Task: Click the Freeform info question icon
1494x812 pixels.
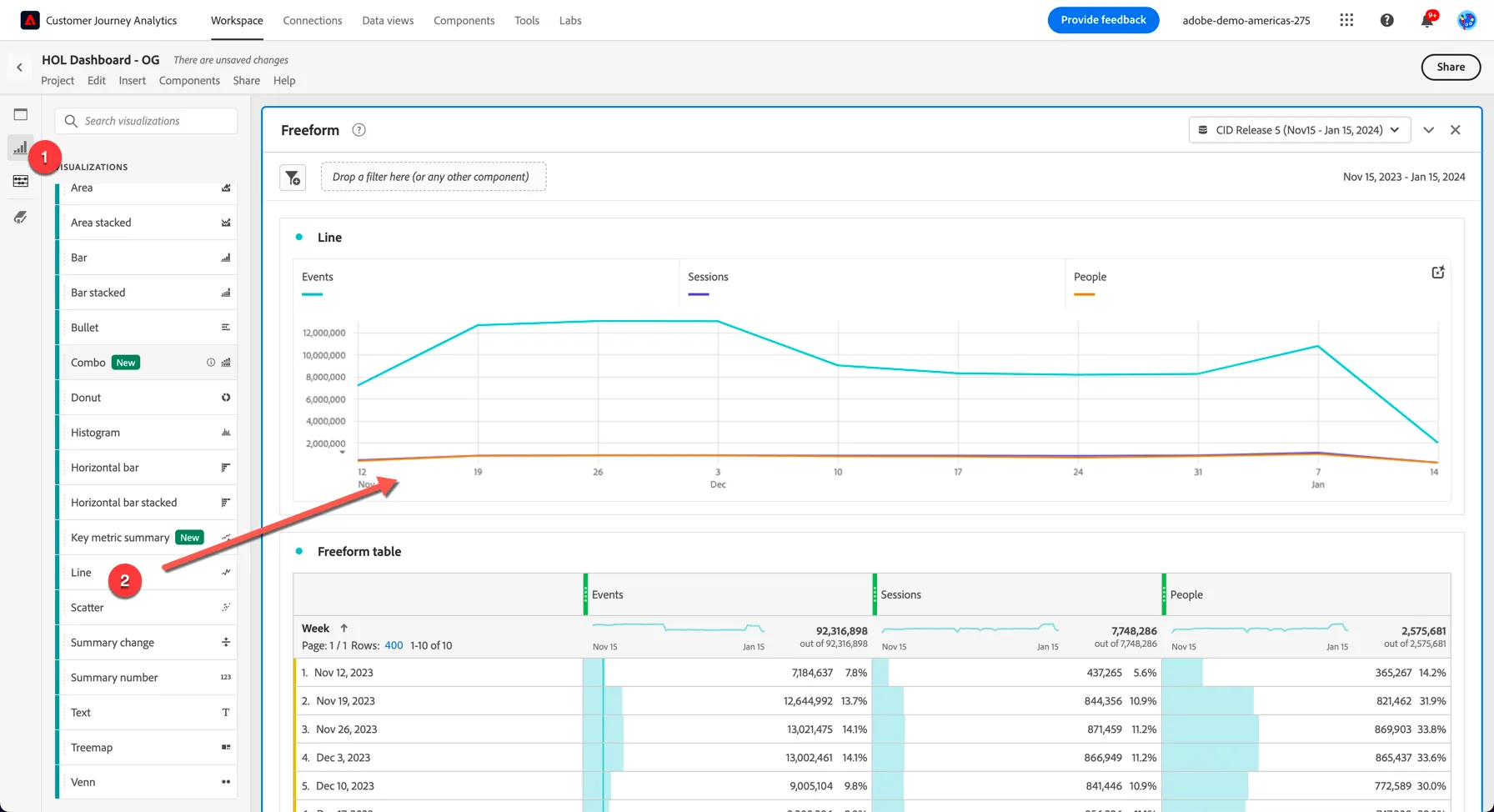Action: point(358,130)
